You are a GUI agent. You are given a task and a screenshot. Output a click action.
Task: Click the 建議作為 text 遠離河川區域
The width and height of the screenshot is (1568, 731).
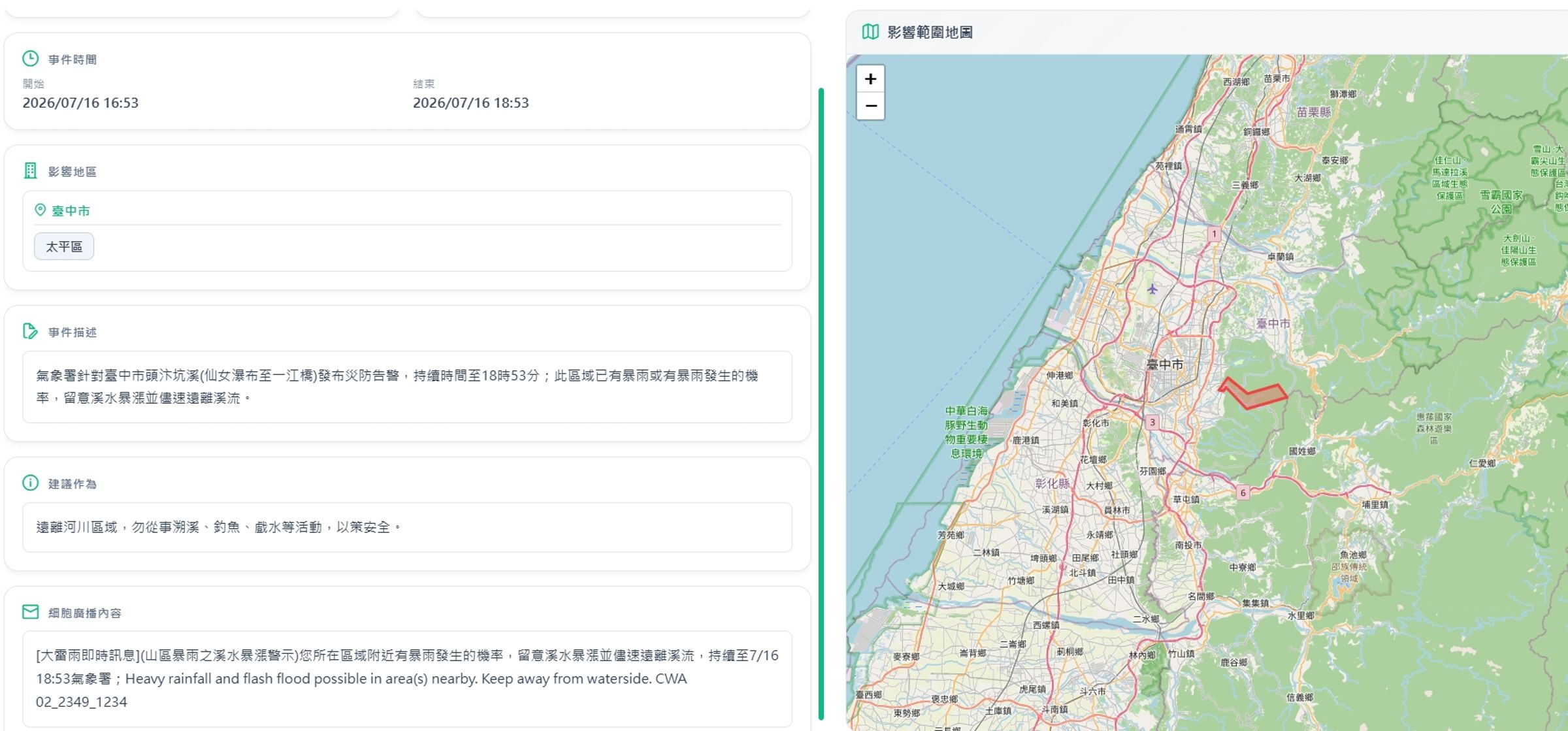tap(219, 527)
